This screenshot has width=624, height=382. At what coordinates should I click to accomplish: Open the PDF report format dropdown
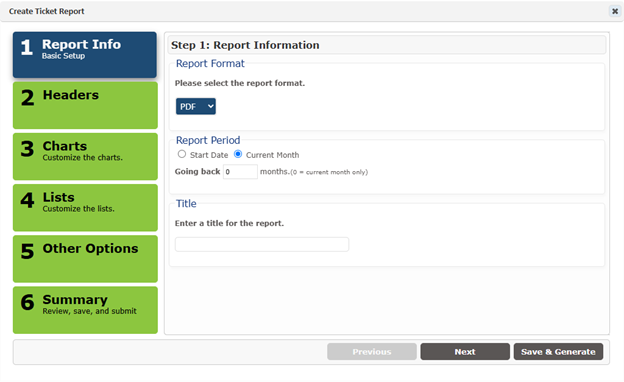pyautogui.click(x=196, y=106)
